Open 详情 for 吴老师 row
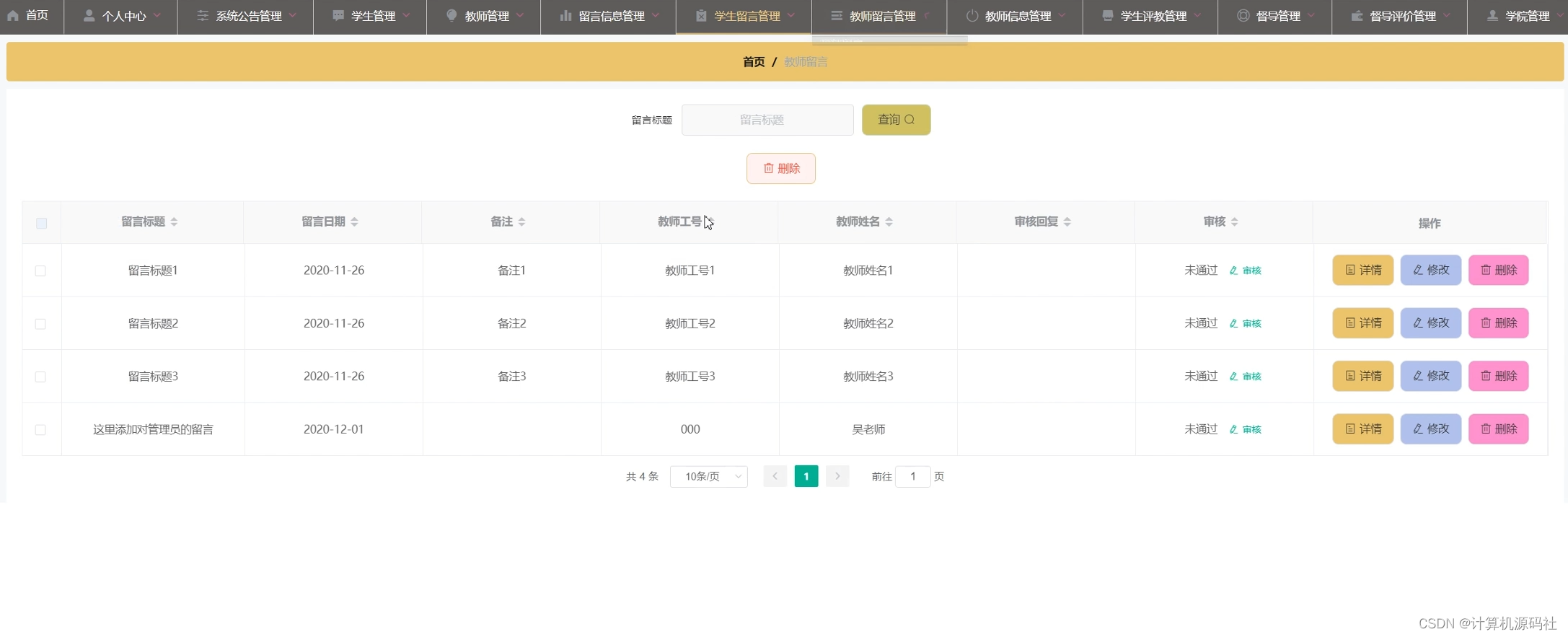The width and height of the screenshot is (1568, 637). point(1362,429)
